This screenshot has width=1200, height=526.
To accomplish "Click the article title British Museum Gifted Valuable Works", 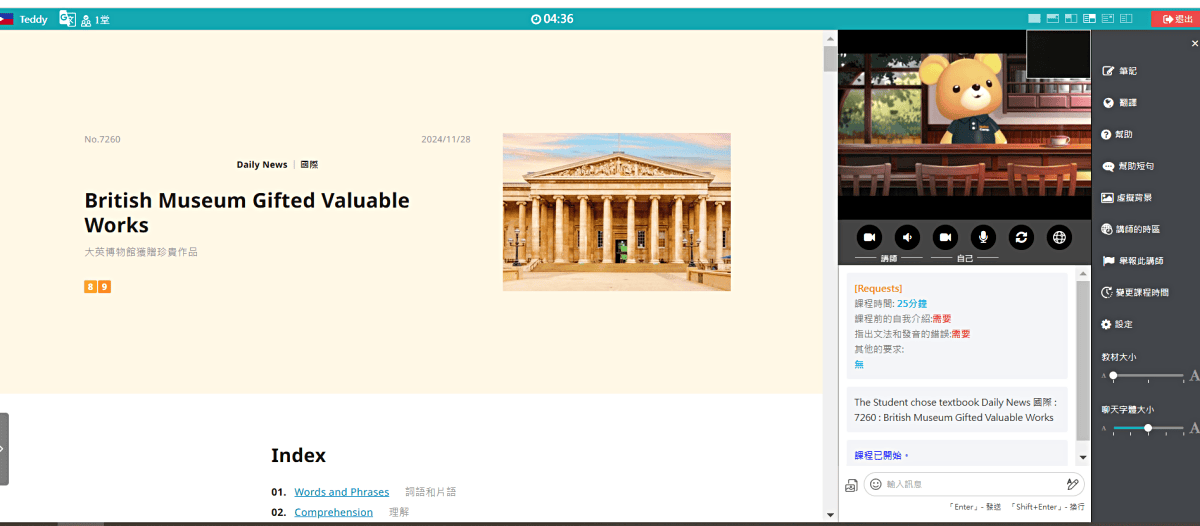I will pos(247,212).
